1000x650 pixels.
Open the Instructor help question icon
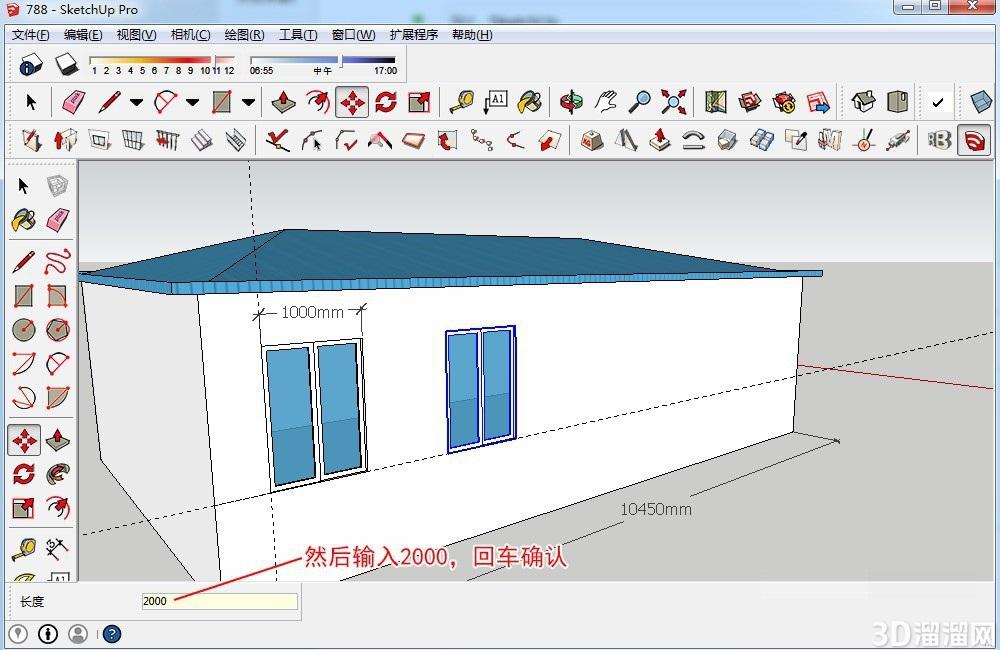click(x=112, y=633)
